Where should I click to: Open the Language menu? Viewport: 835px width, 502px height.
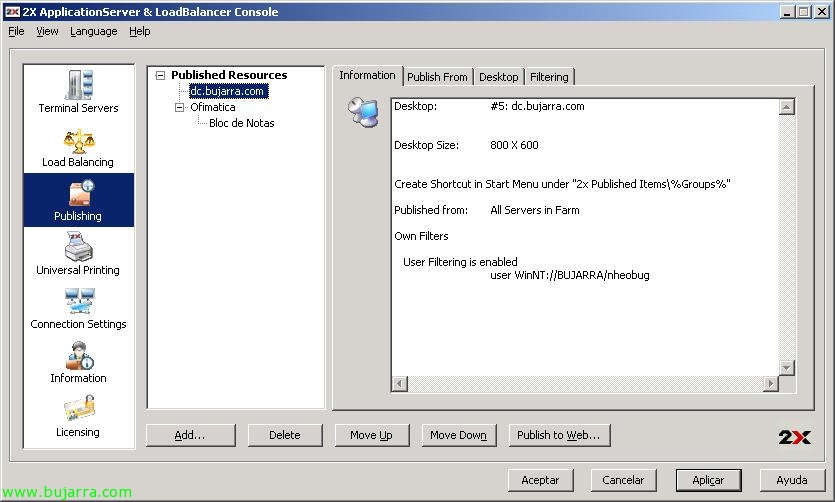(94, 31)
